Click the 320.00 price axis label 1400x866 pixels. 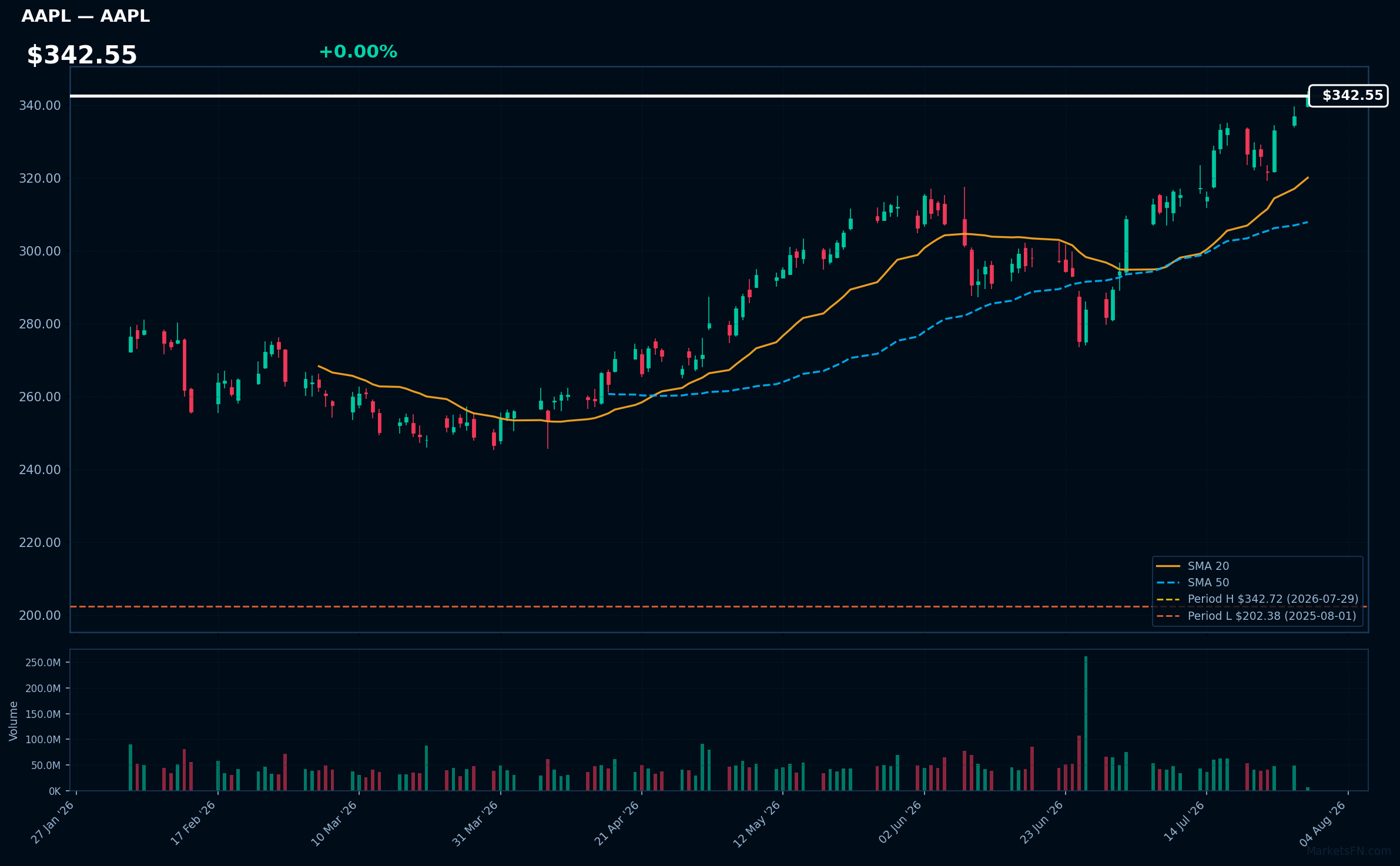coord(40,179)
